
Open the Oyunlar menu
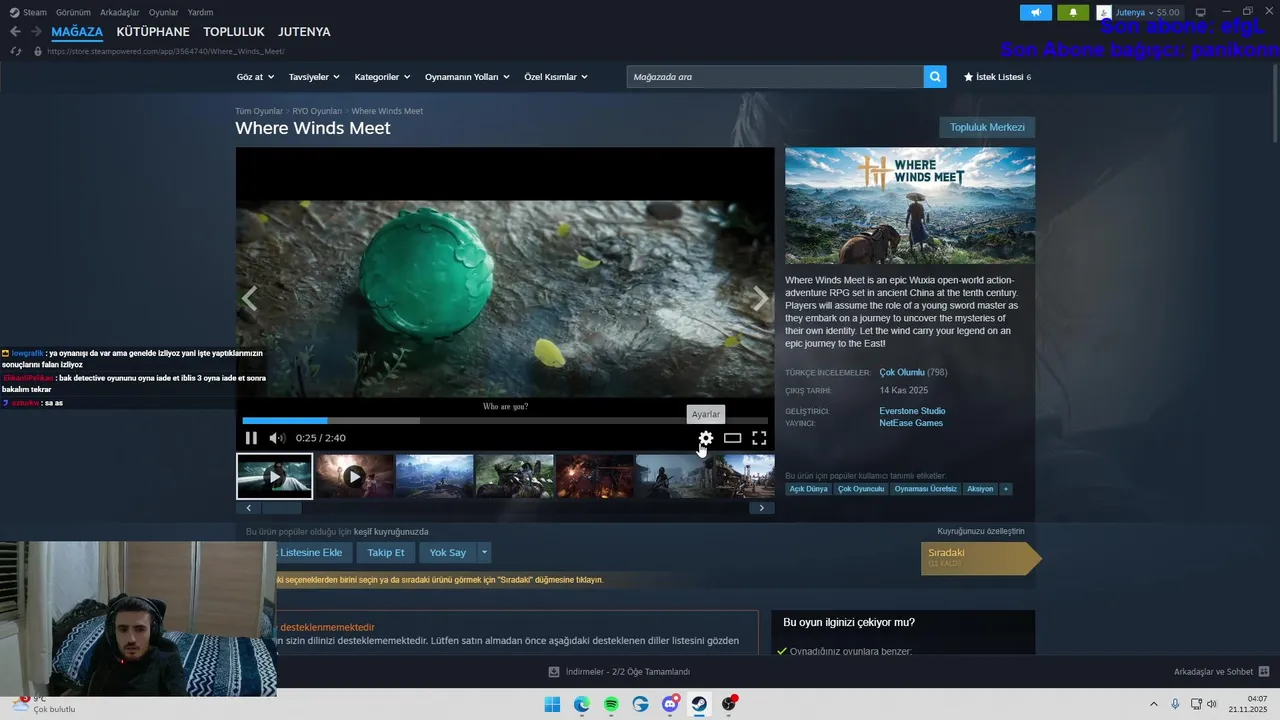(x=164, y=12)
